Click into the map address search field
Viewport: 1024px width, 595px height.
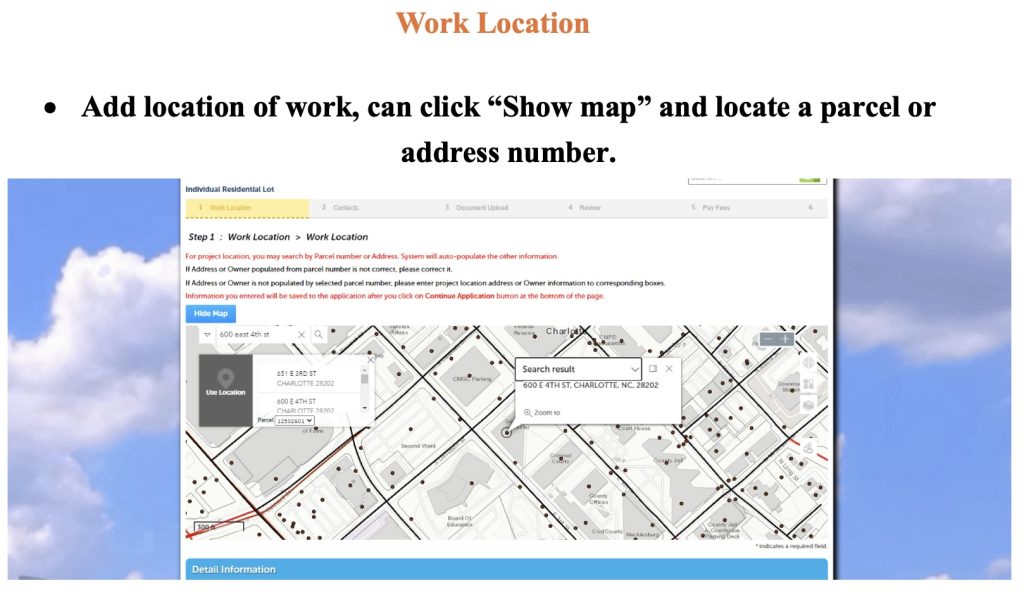click(x=255, y=335)
